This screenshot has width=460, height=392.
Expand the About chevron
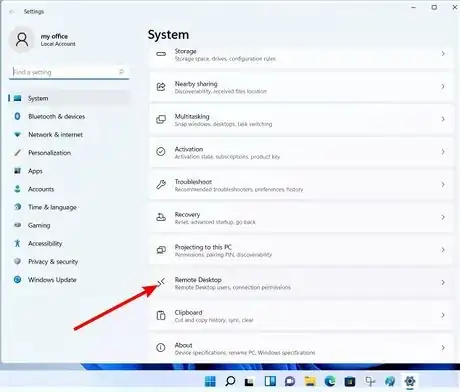[x=443, y=348]
